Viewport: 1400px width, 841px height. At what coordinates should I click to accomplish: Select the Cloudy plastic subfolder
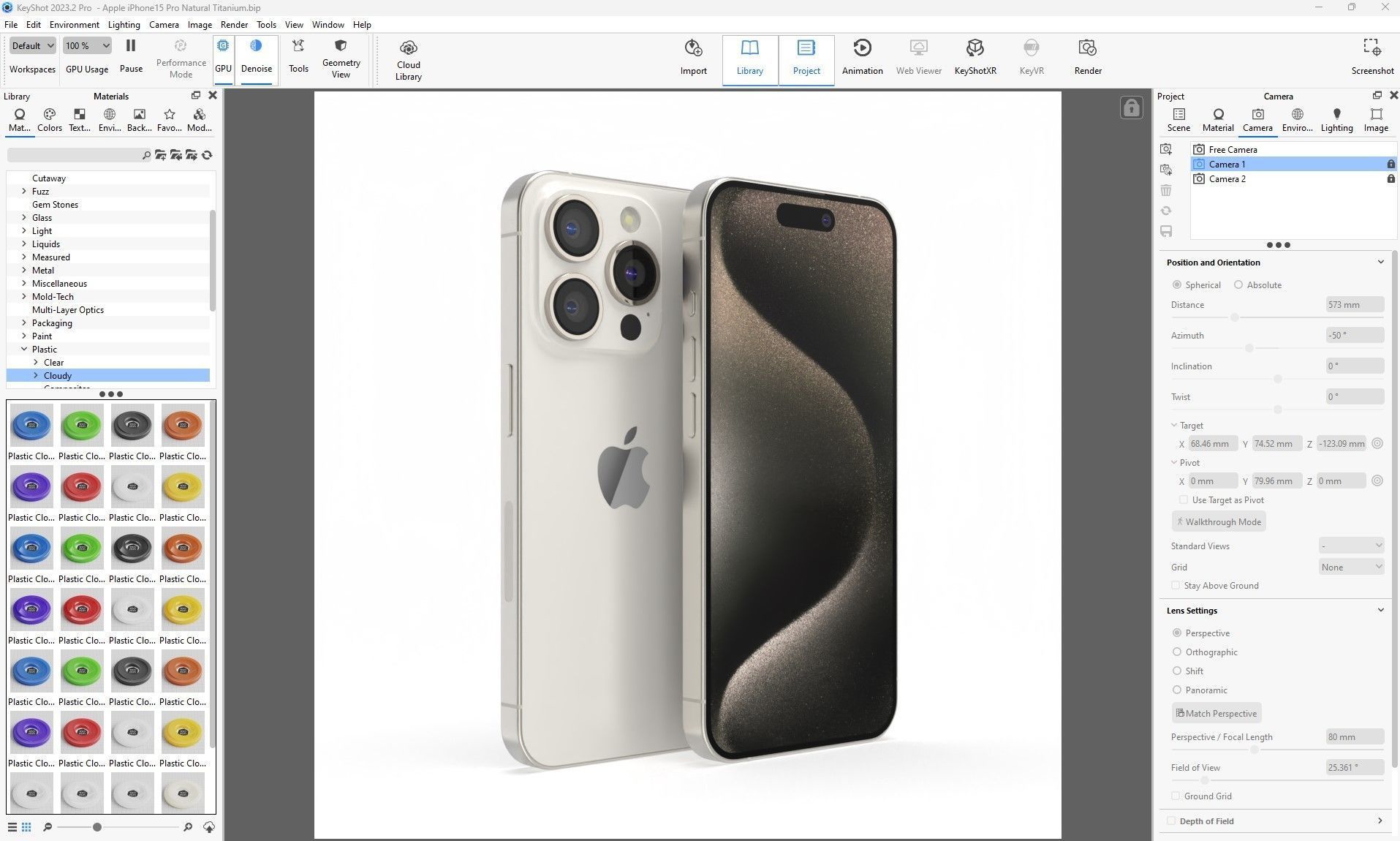108,375
